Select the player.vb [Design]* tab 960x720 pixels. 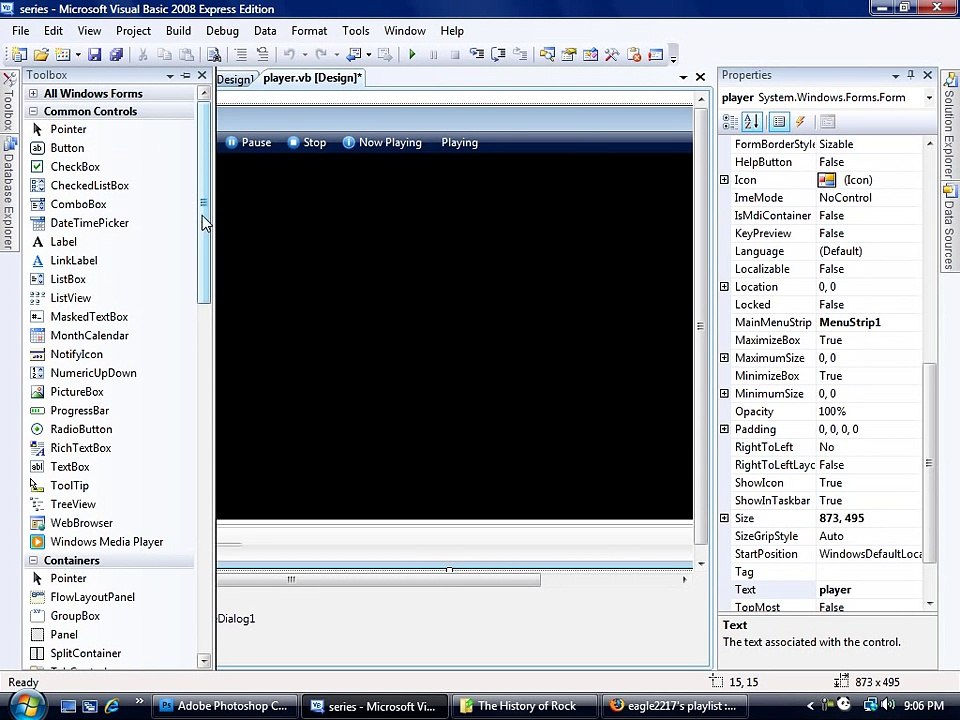[312, 78]
